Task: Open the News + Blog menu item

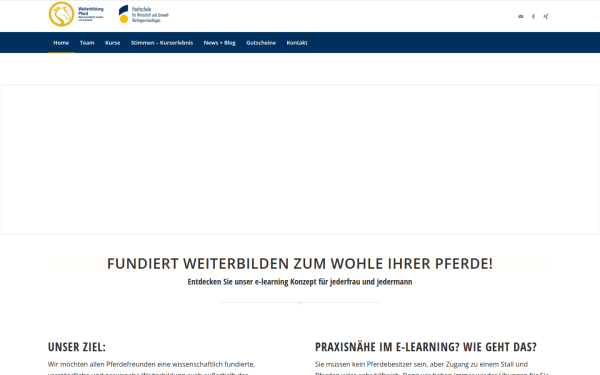Action: coord(220,43)
